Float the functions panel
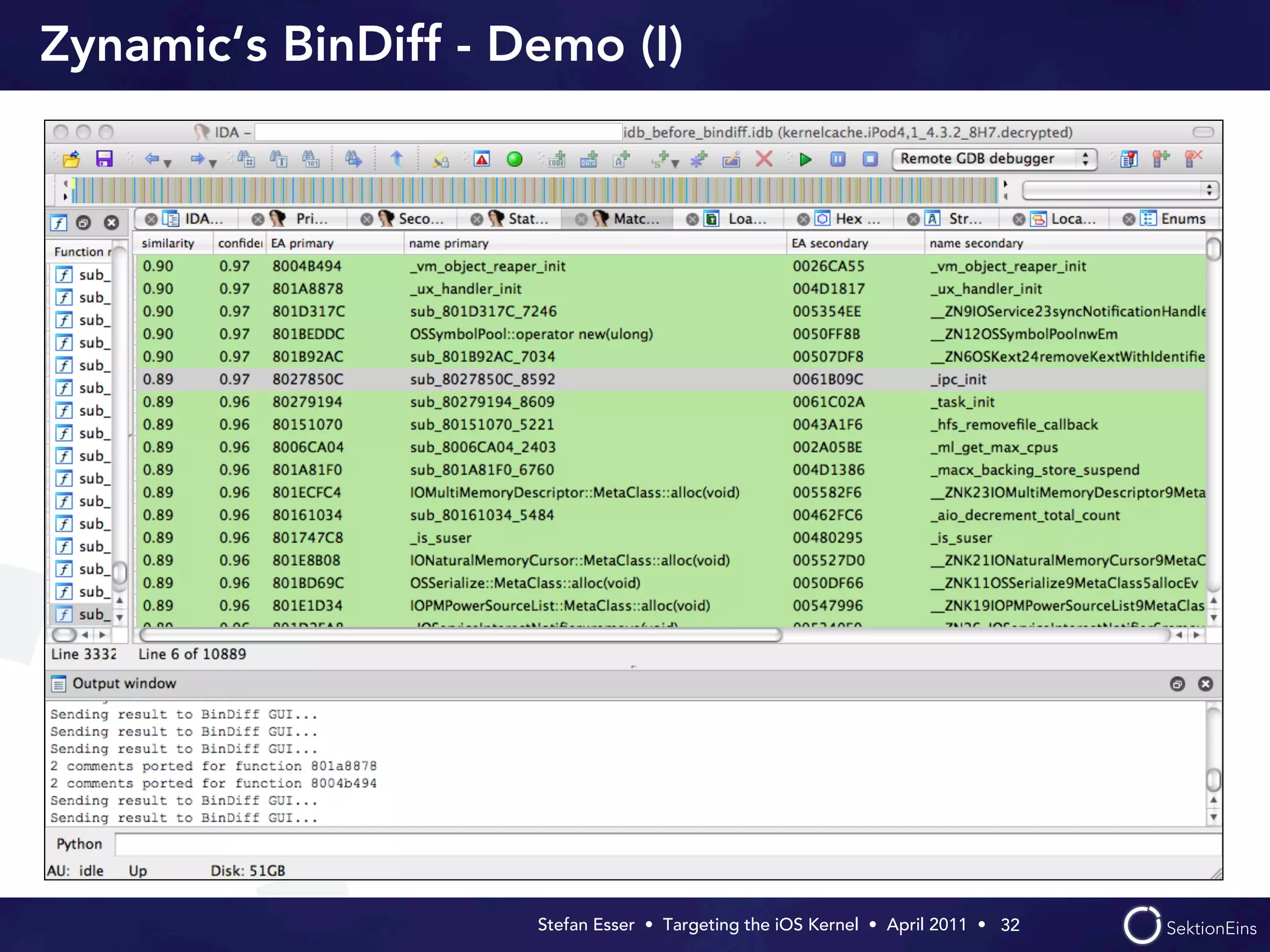1270x952 pixels. (84, 223)
